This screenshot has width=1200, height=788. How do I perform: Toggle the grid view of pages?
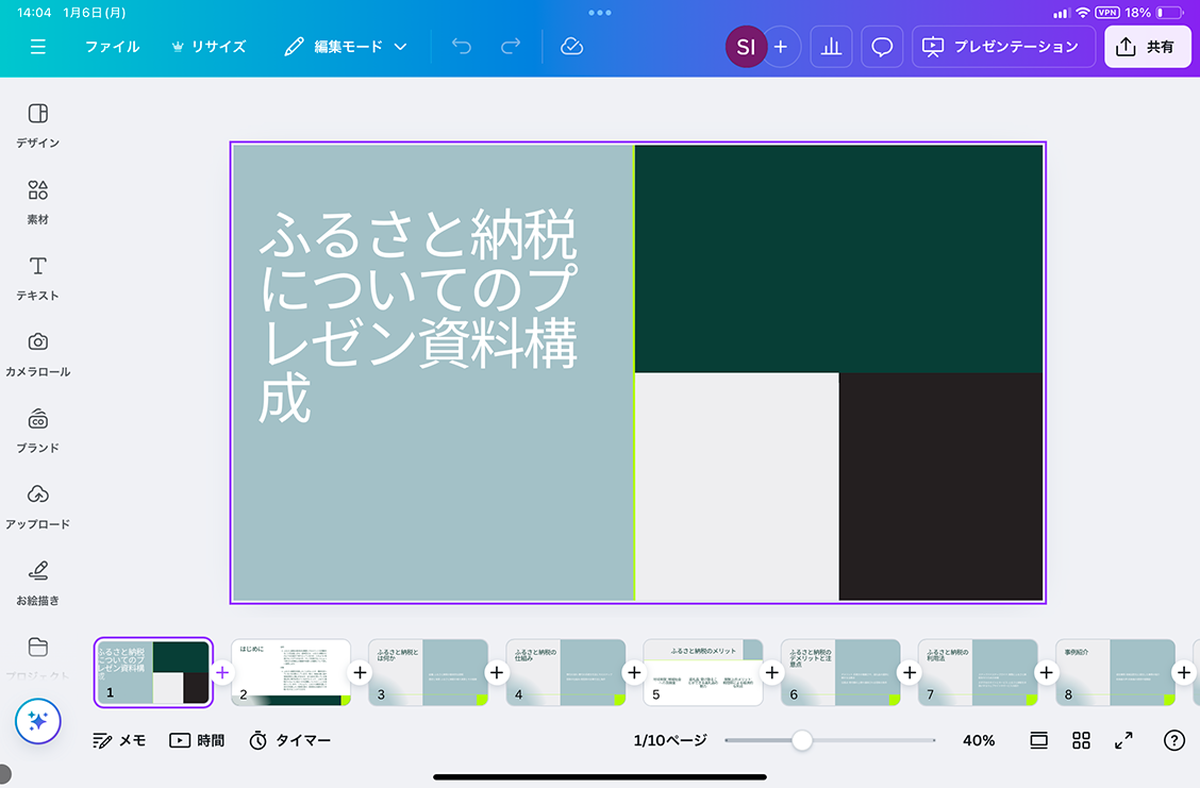[x=1081, y=740]
